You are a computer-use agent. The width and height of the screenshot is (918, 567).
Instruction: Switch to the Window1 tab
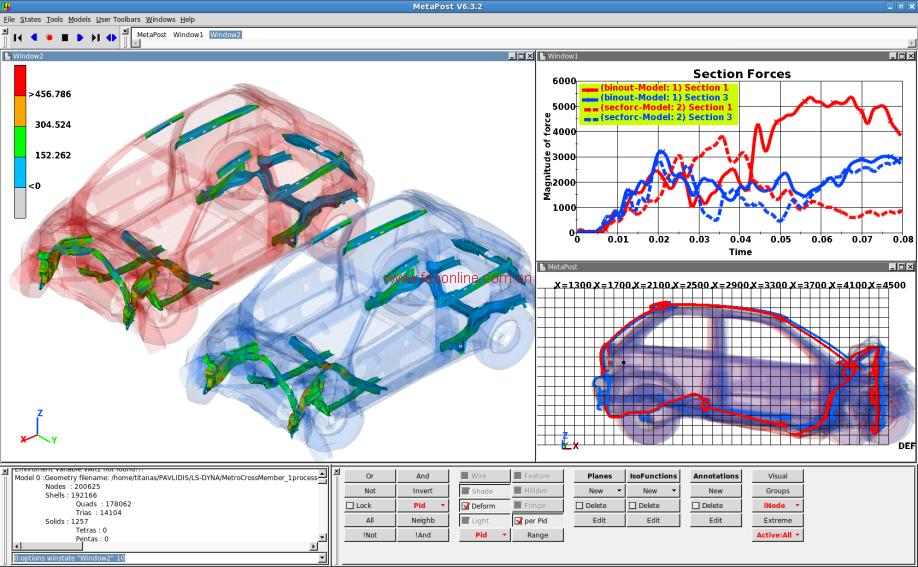188,35
